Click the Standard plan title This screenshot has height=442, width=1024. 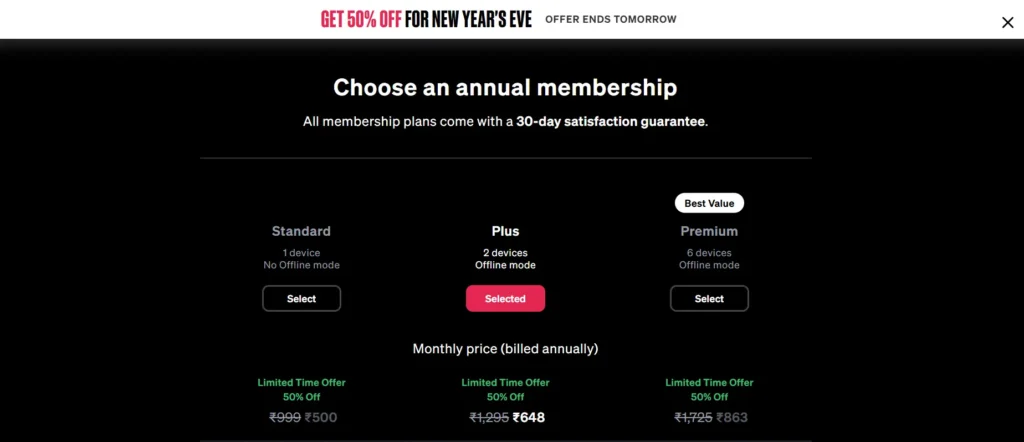click(301, 231)
